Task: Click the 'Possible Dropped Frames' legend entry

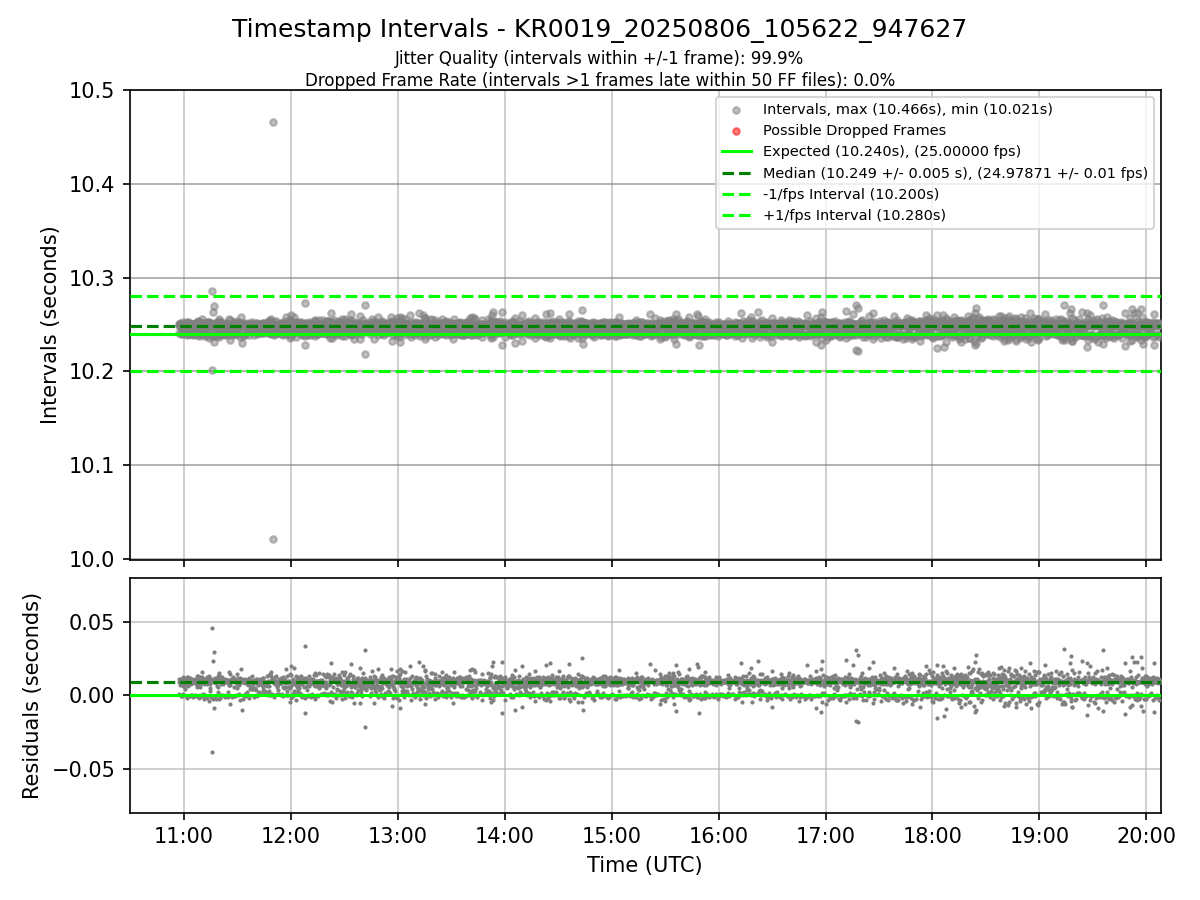Action: coord(854,130)
